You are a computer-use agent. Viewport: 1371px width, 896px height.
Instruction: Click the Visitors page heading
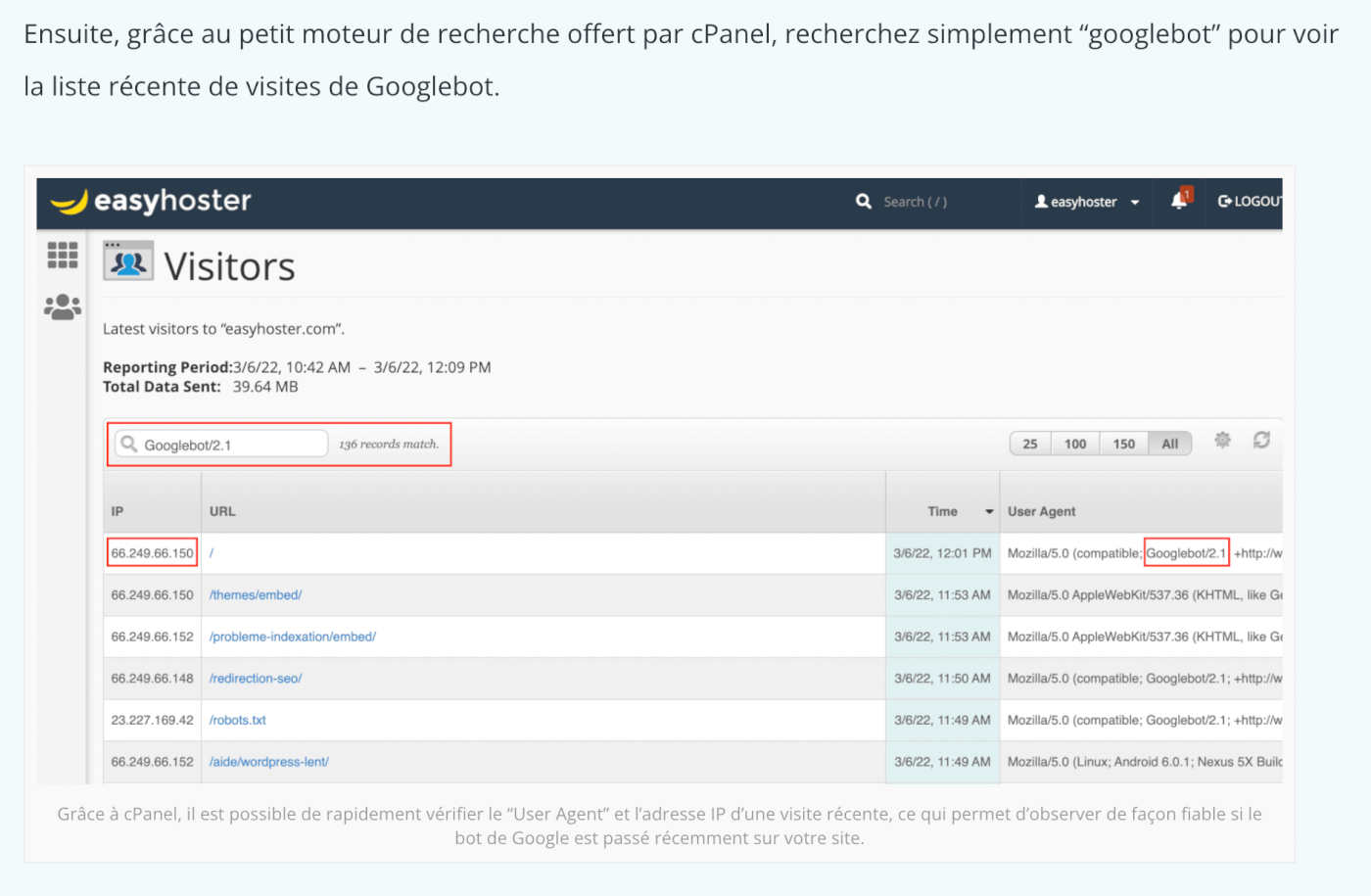(230, 266)
